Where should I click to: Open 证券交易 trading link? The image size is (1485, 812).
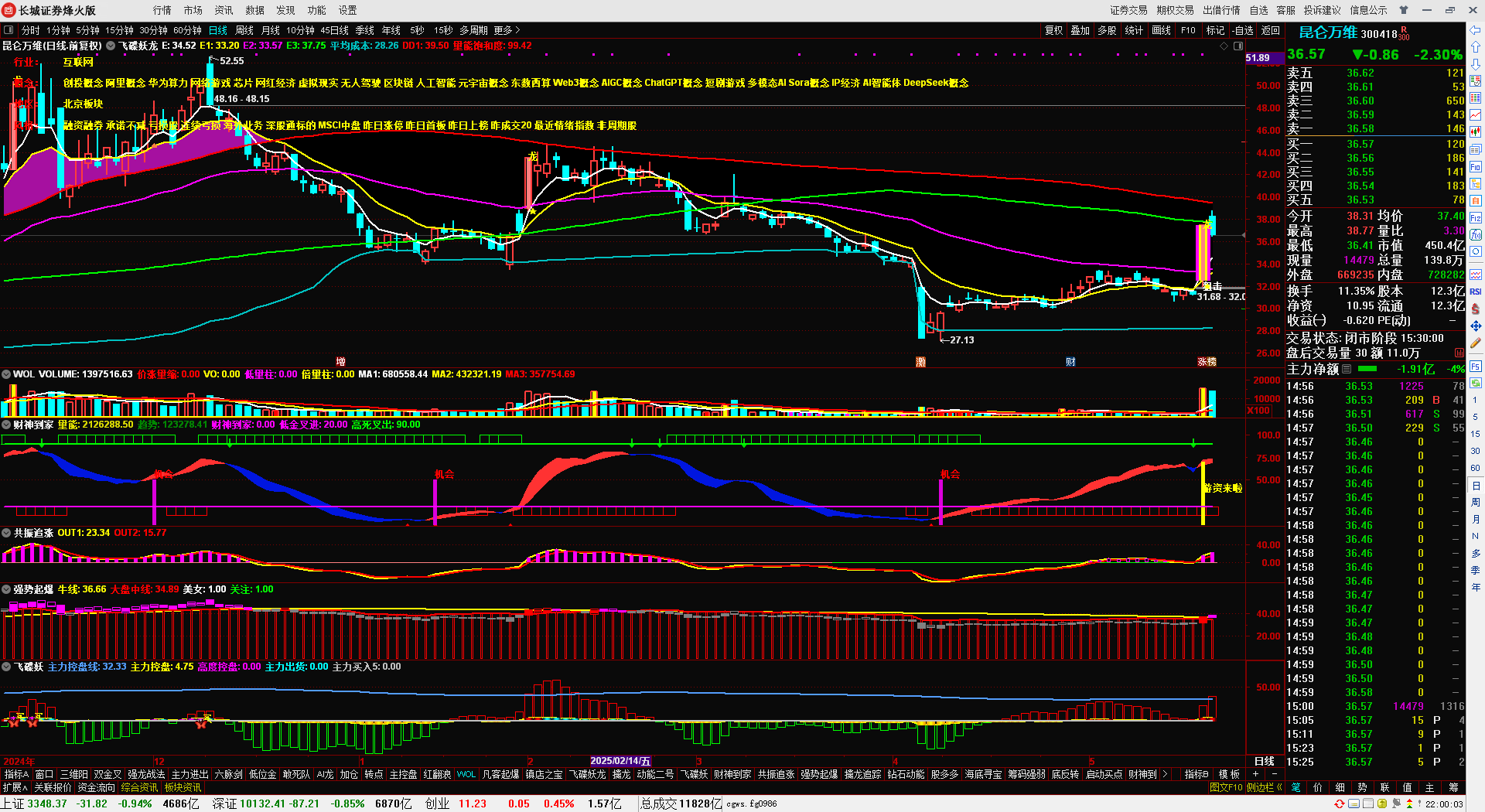[x=1129, y=10]
